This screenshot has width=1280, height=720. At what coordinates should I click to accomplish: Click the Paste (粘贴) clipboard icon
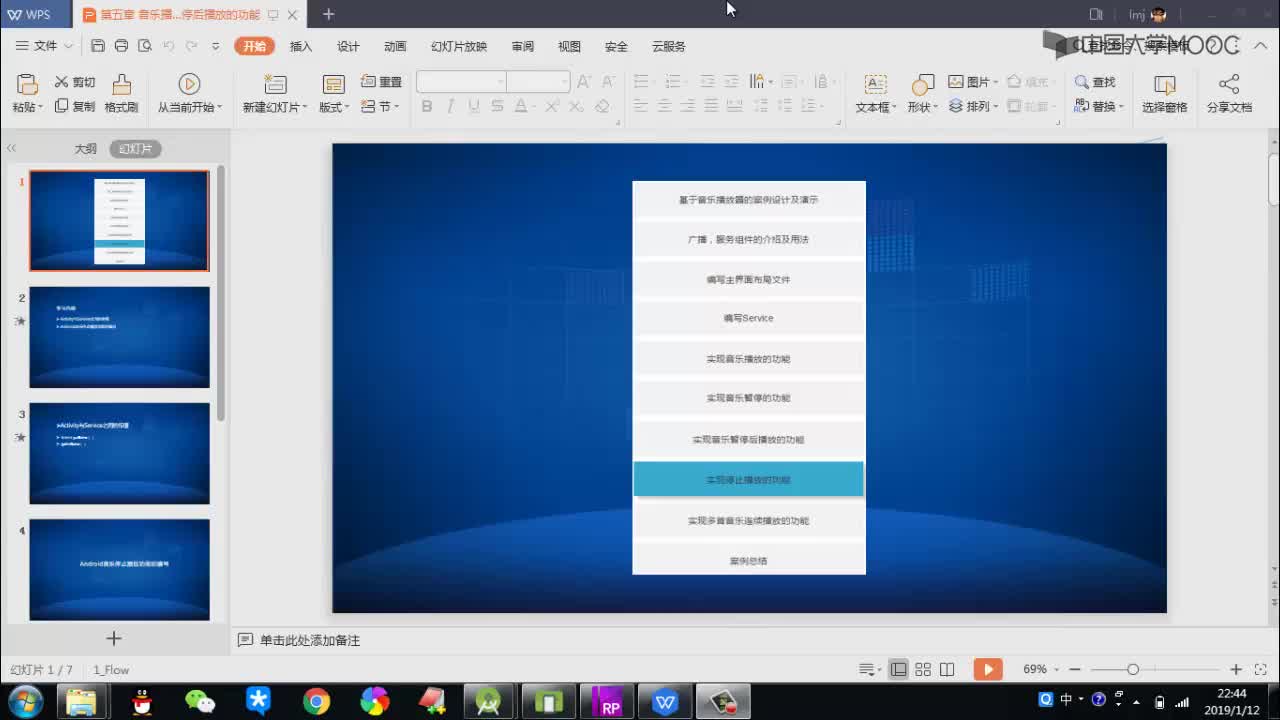click(27, 85)
